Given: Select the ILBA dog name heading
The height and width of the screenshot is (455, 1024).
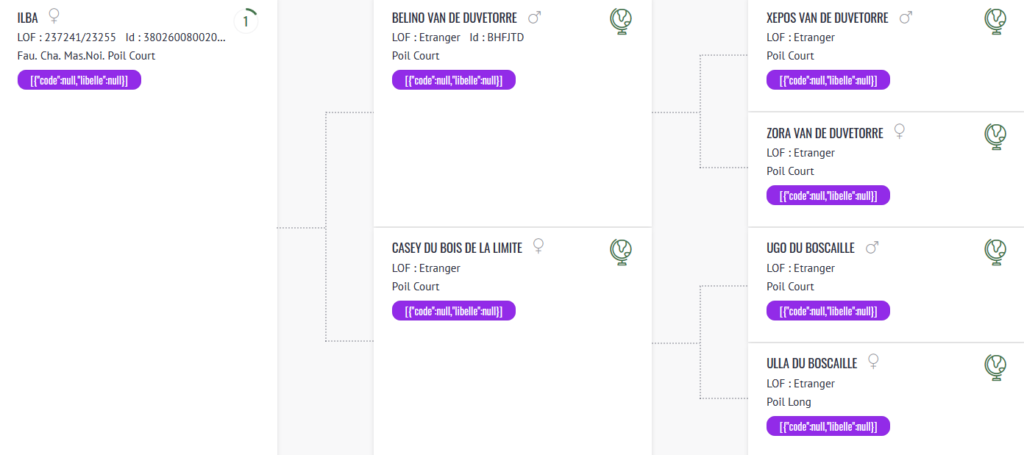Looking at the screenshot, I should pos(29,18).
